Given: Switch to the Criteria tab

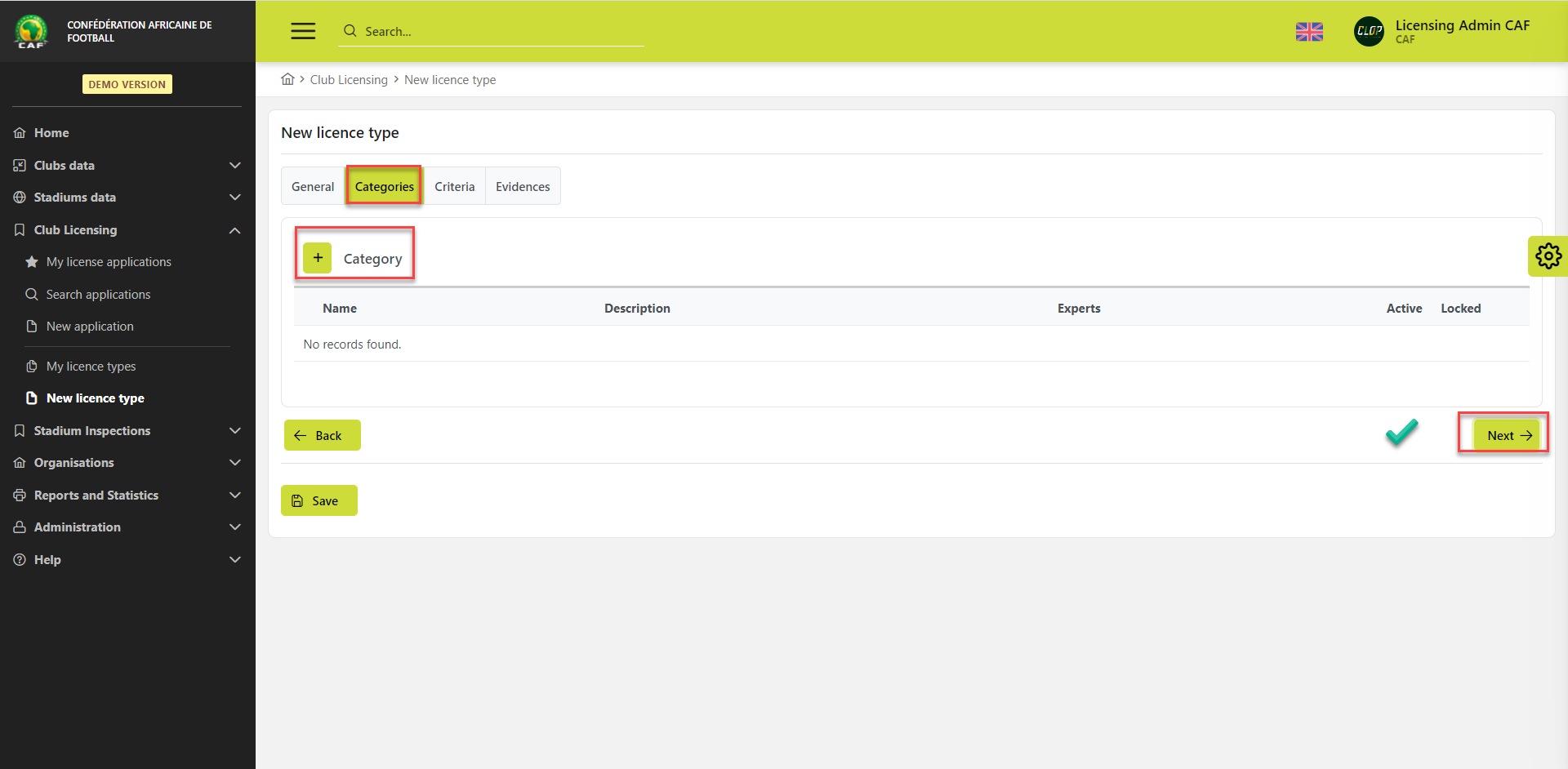Looking at the screenshot, I should click(454, 187).
